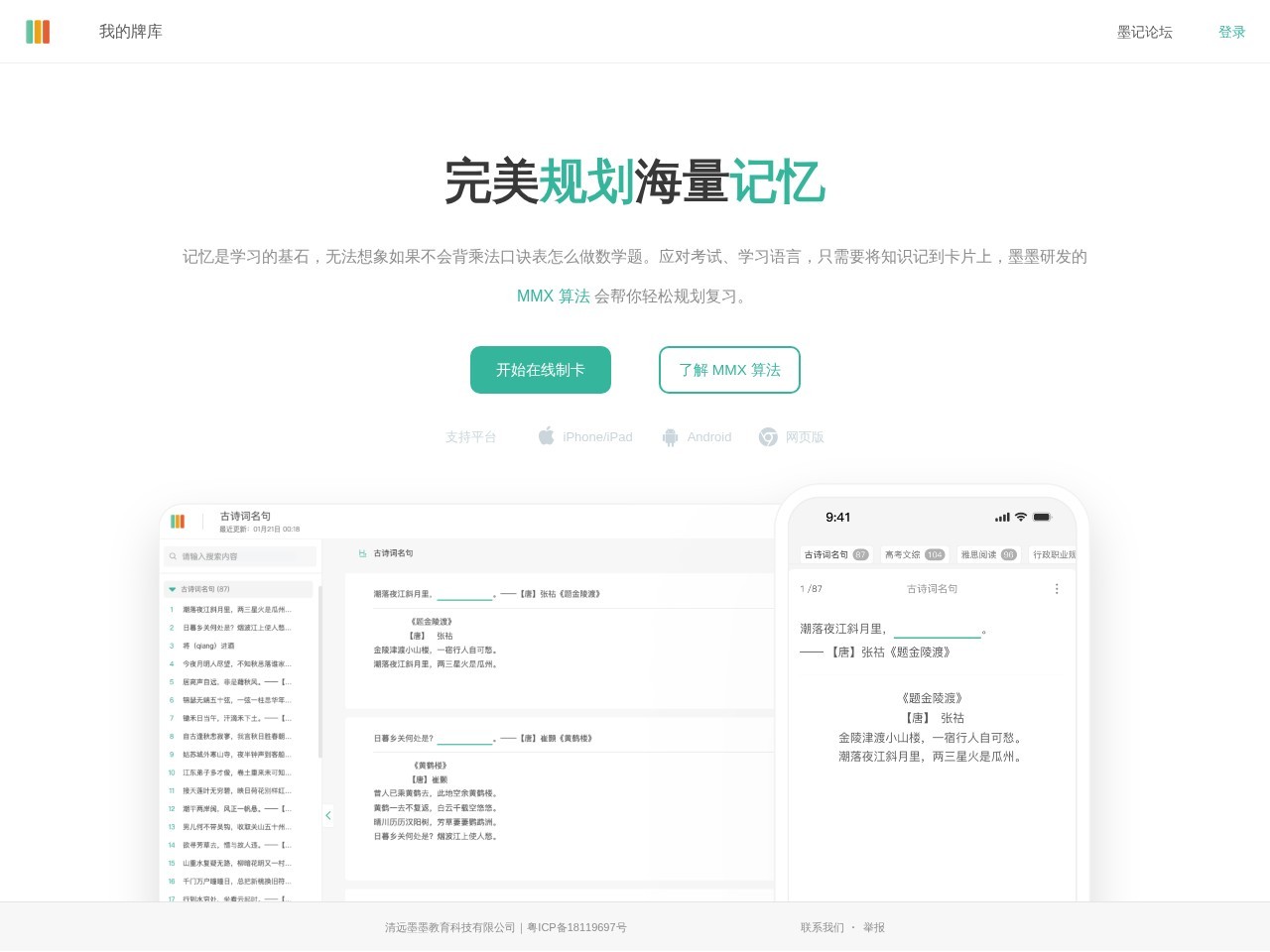This screenshot has width=1270, height=952.
Task: Switch to the phone tab 雅思阅读
Action: point(988,554)
